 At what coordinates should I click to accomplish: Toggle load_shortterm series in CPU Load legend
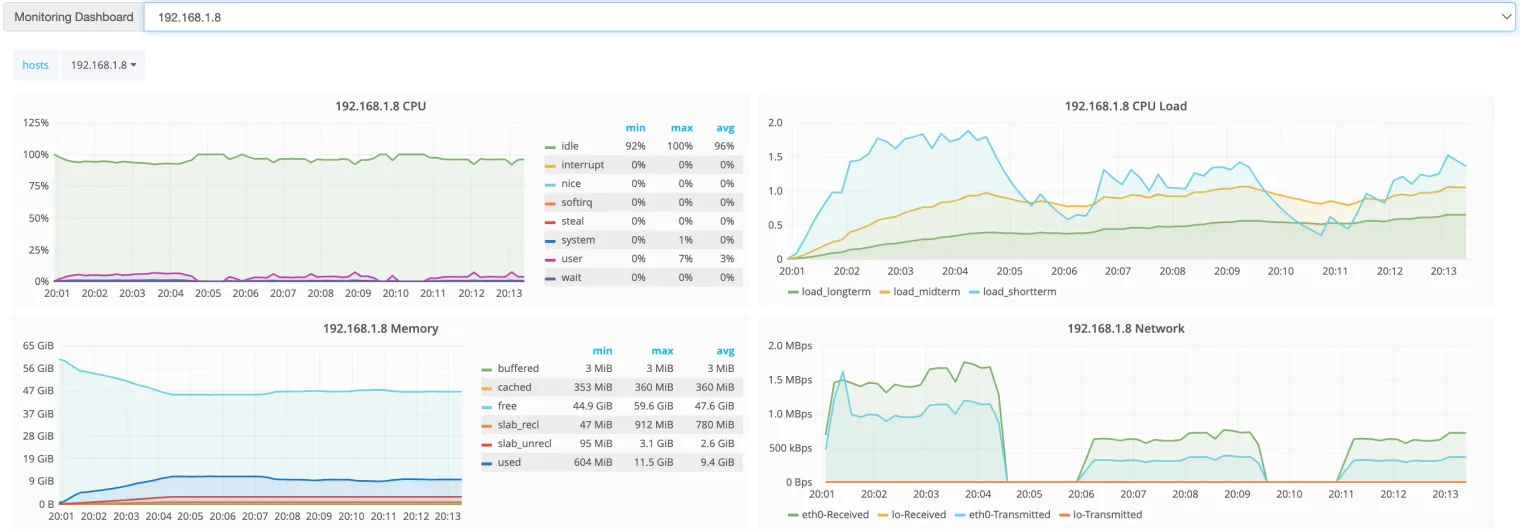point(1019,292)
